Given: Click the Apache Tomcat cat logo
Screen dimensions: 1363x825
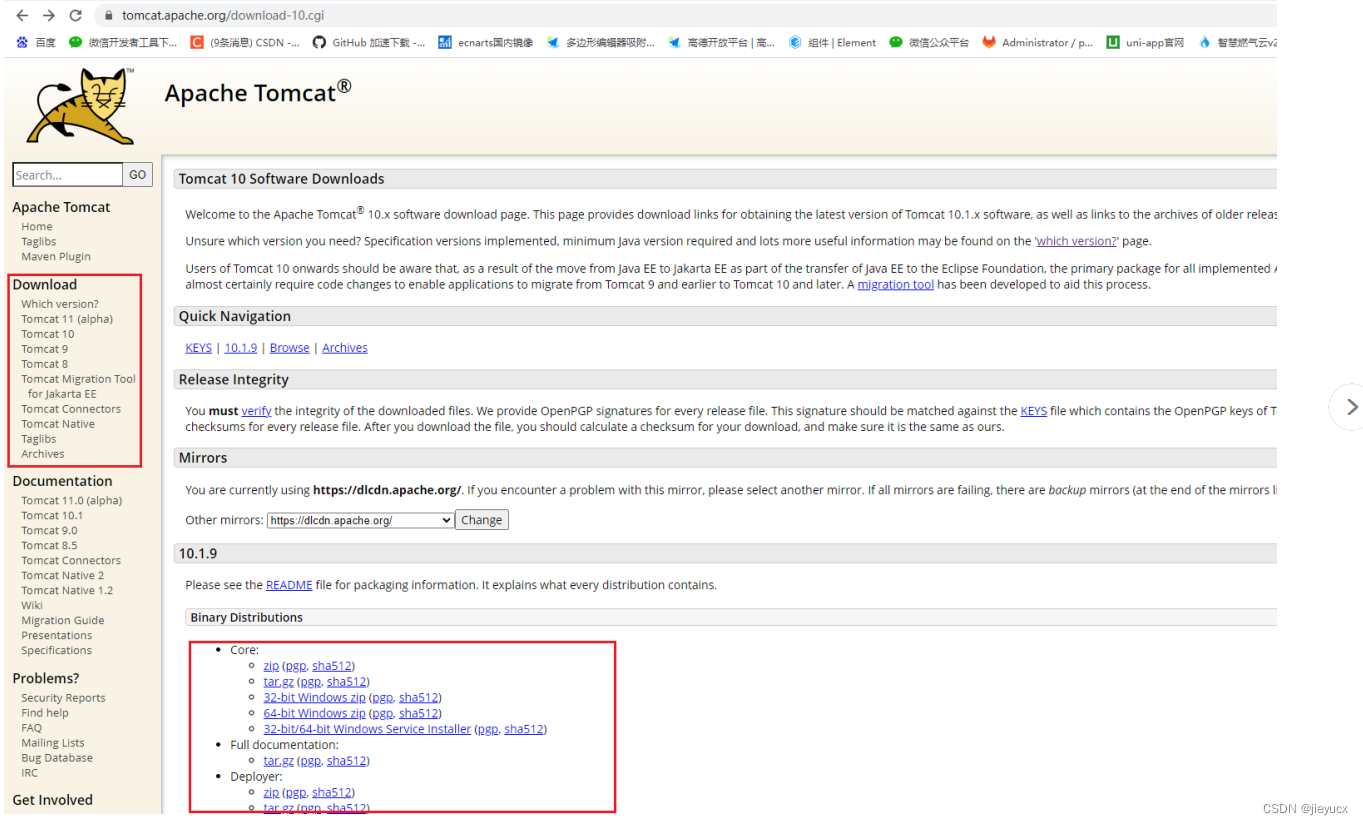Looking at the screenshot, I should pos(81,107).
